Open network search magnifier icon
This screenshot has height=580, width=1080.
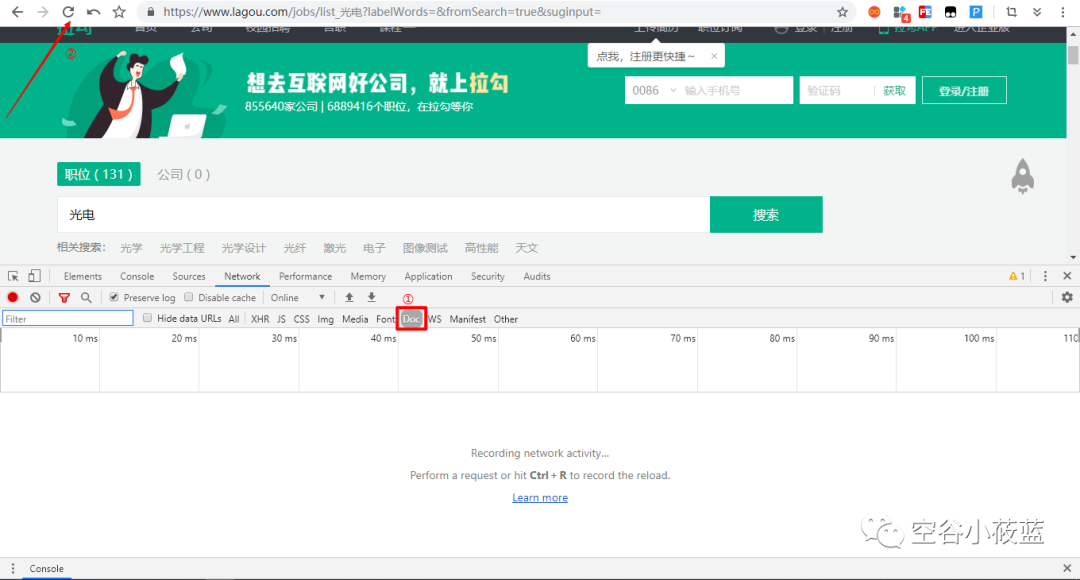(x=86, y=298)
